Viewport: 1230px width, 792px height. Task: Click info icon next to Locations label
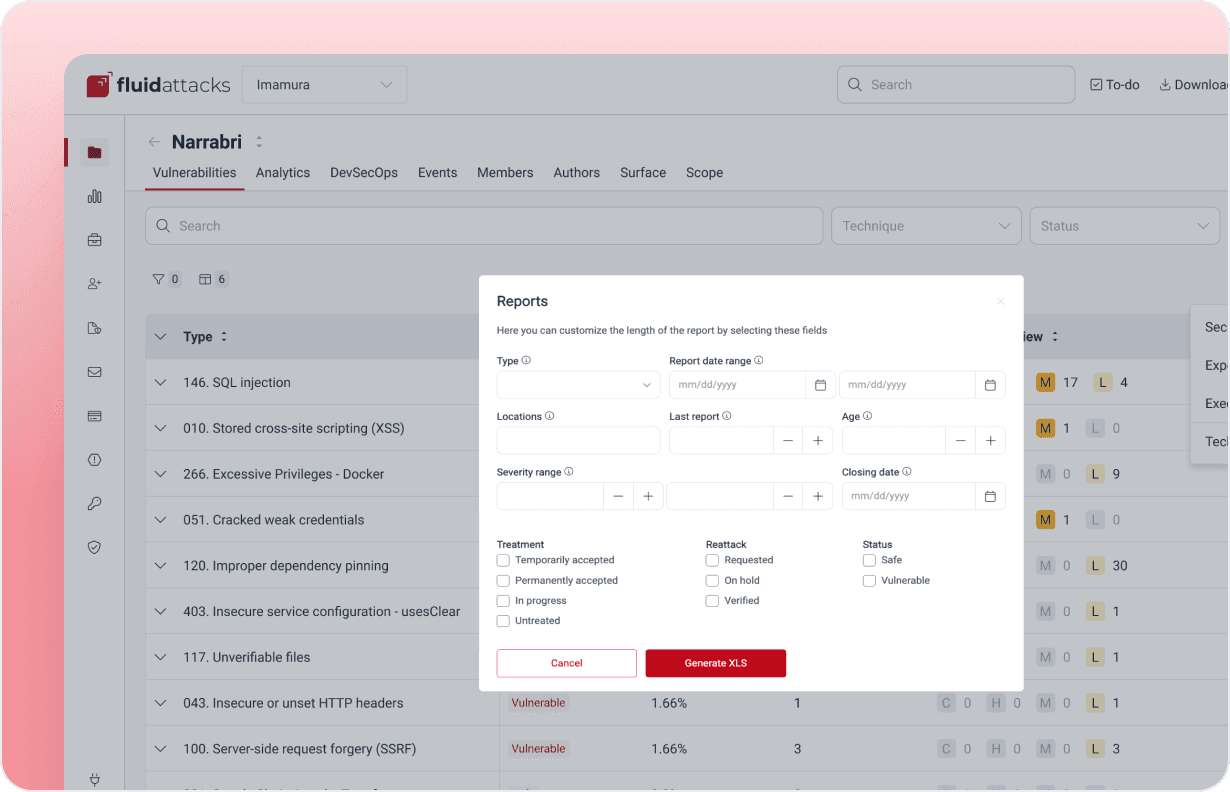[x=549, y=416]
